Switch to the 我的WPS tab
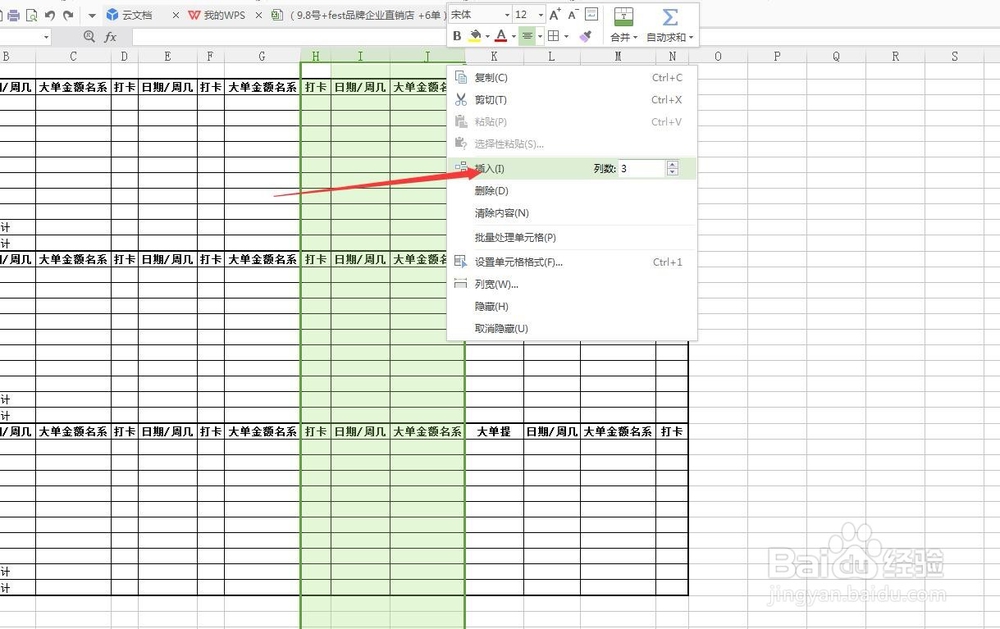 pos(217,15)
